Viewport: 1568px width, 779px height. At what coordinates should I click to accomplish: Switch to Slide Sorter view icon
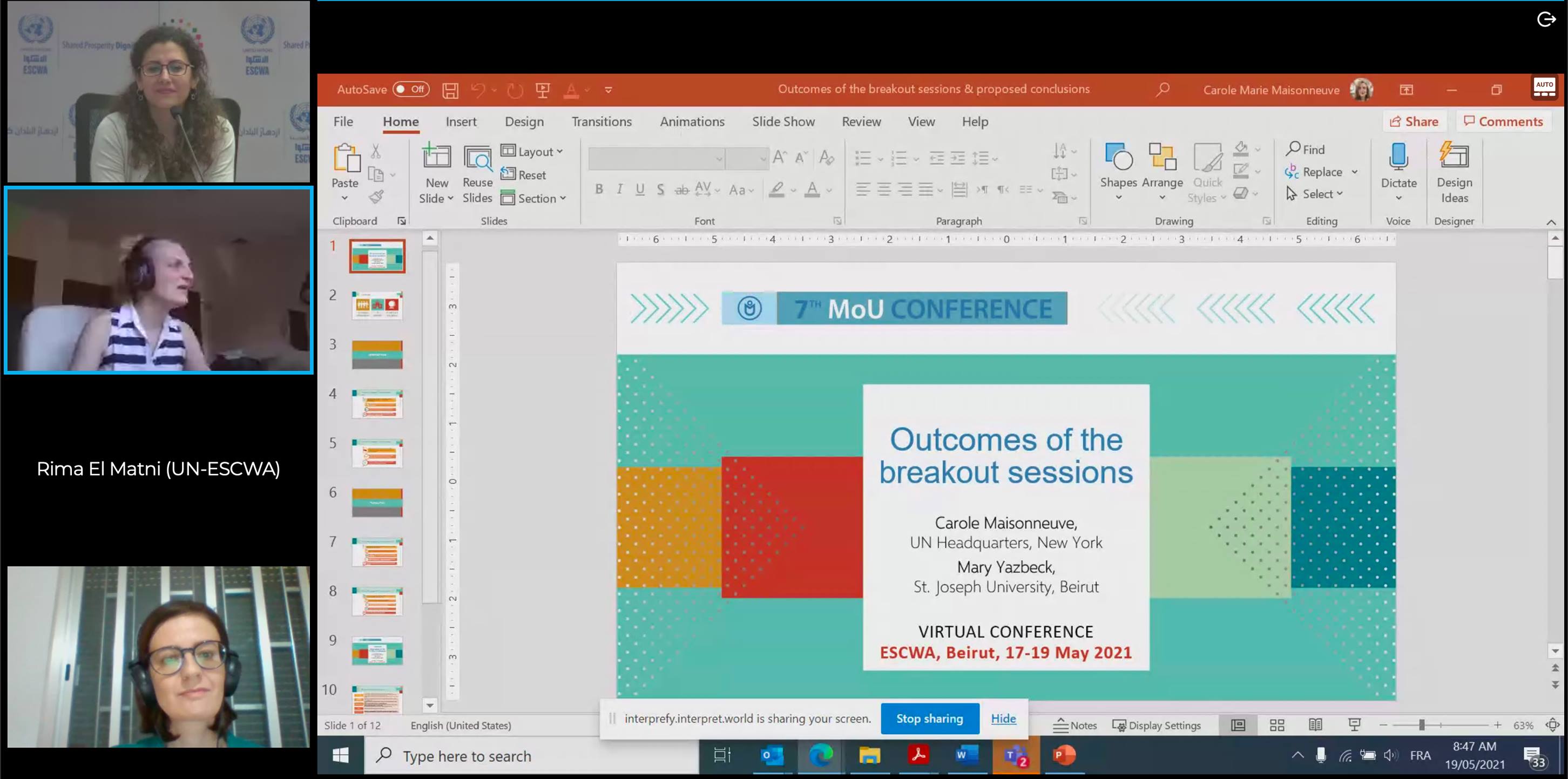click(1276, 726)
